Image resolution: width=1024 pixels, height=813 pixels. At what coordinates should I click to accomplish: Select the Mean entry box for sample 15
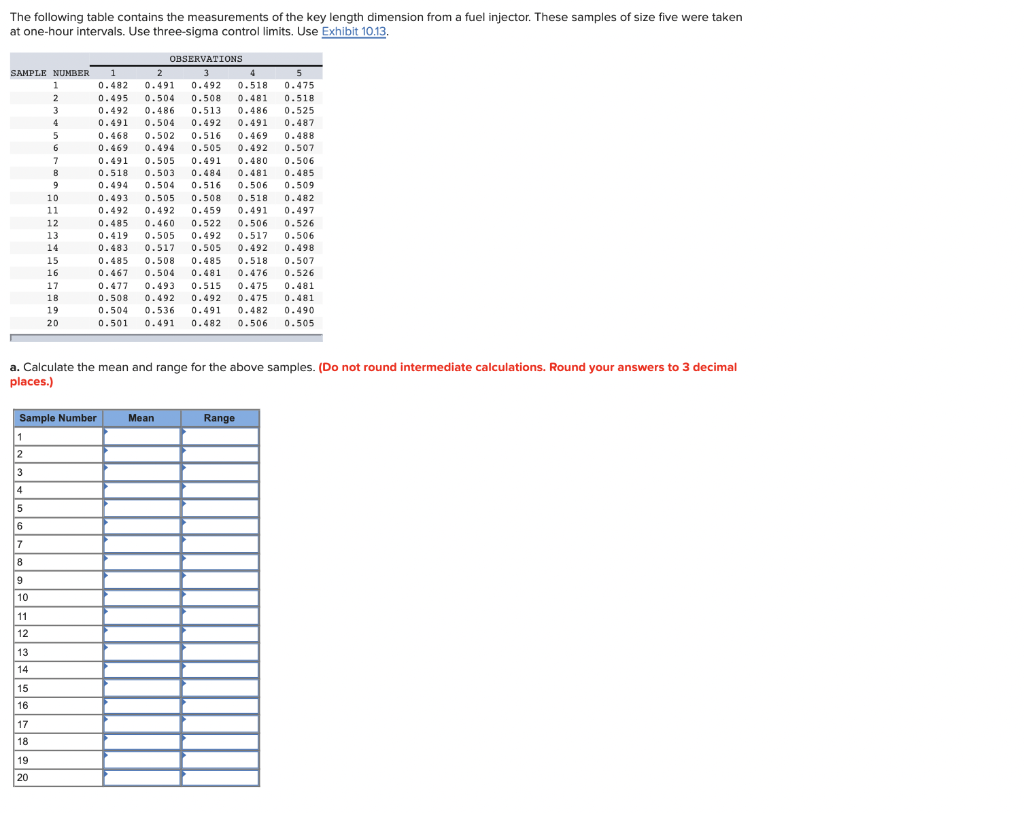click(x=140, y=688)
